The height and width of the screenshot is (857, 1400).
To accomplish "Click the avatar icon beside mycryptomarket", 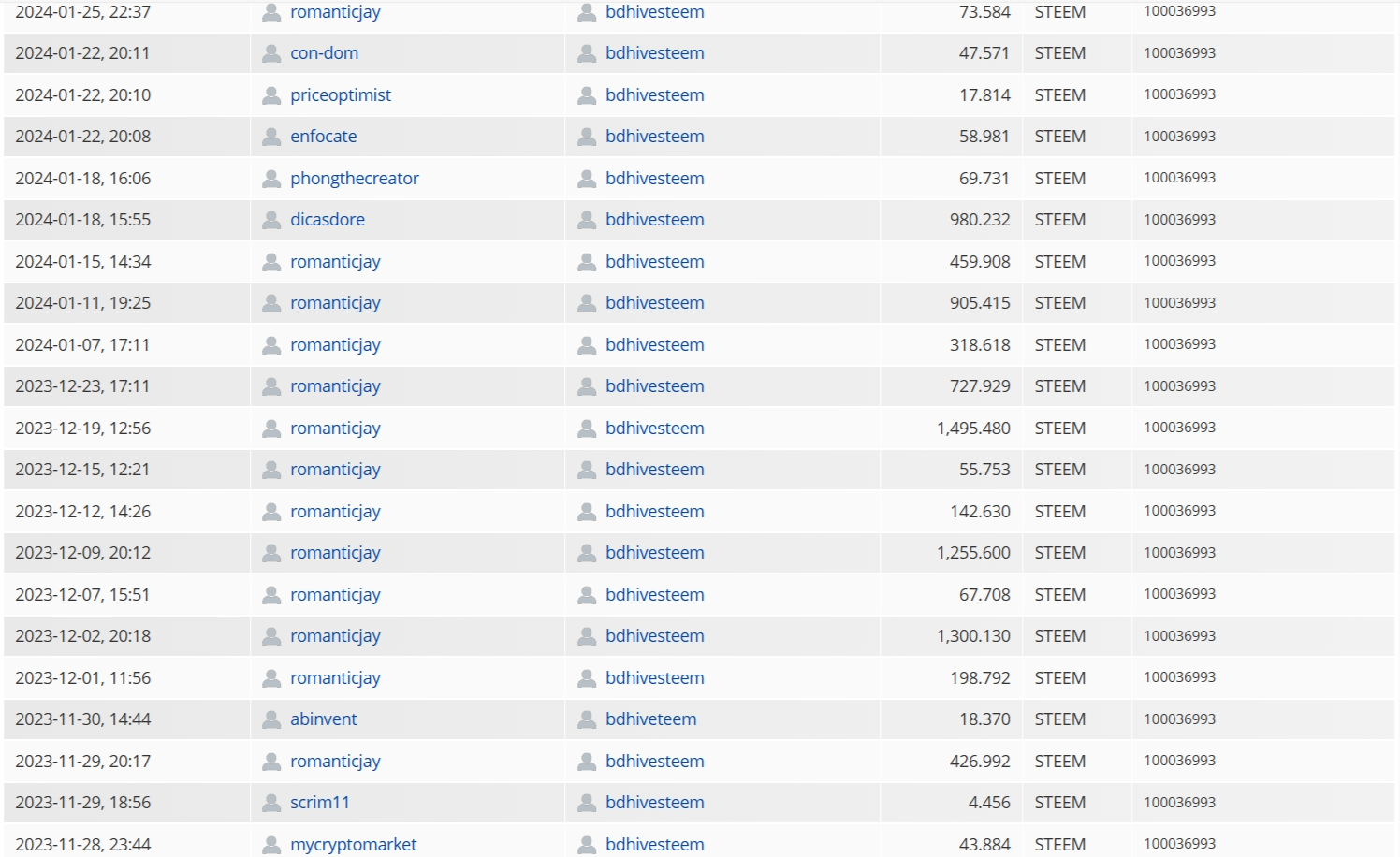I will 271,845.
